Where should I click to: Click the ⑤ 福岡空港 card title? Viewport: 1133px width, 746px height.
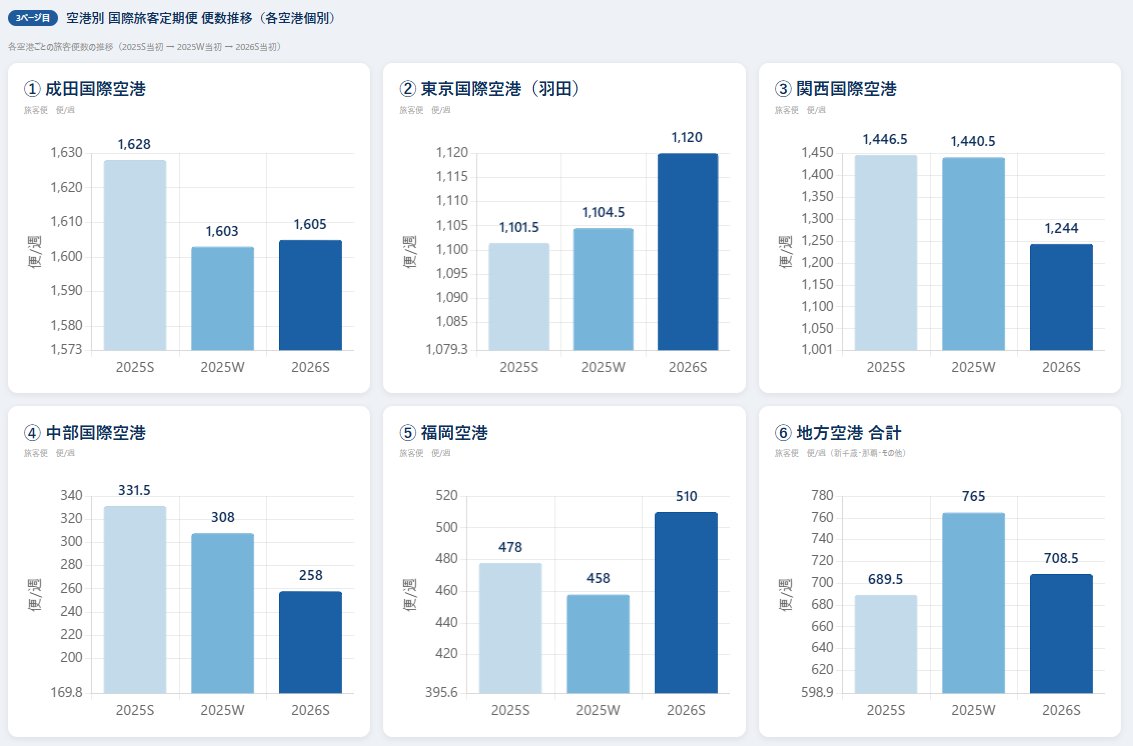[444, 433]
